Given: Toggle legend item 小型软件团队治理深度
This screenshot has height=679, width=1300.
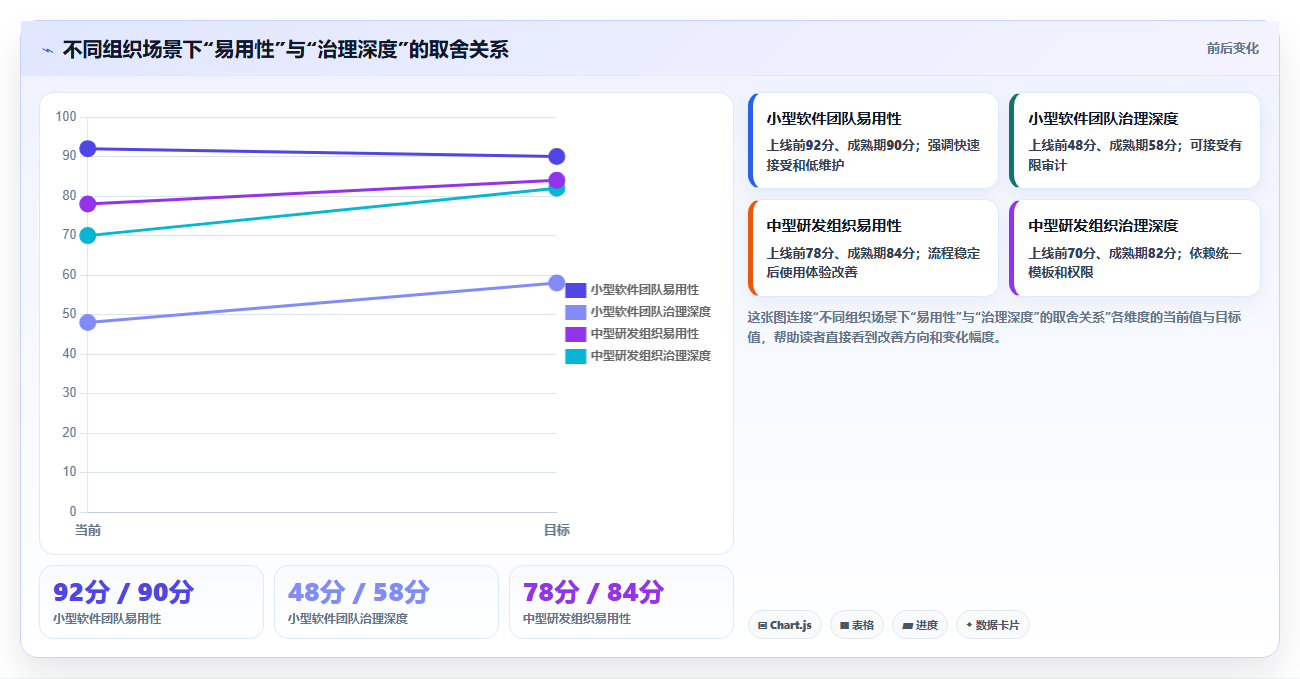Looking at the screenshot, I should pos(638,312).
